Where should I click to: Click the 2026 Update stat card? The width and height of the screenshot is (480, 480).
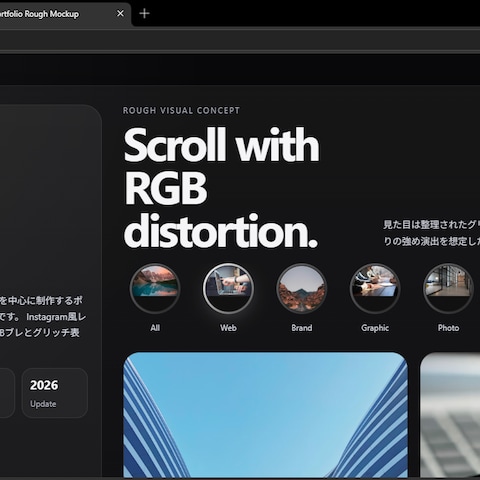coord(55,393)
